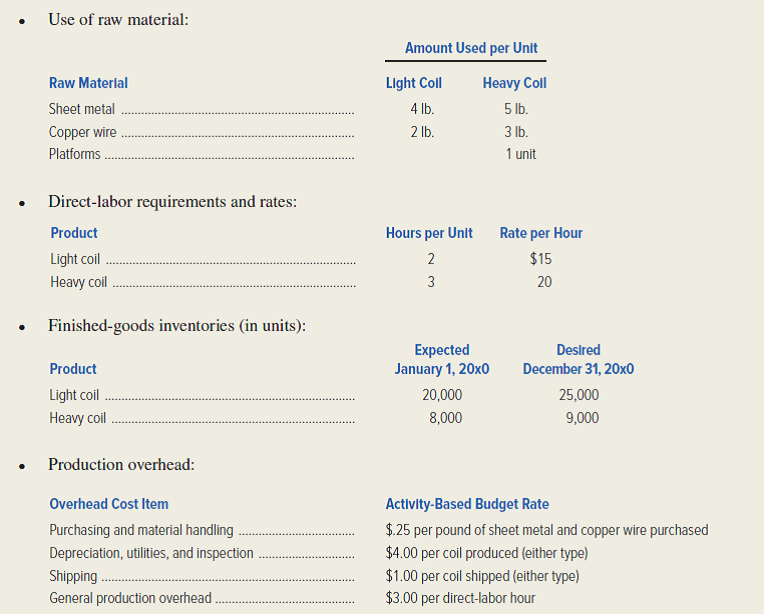Select the 'Hours per Unit' column header
The width and height of the screenshot is (764, 614).
[429, 233]
